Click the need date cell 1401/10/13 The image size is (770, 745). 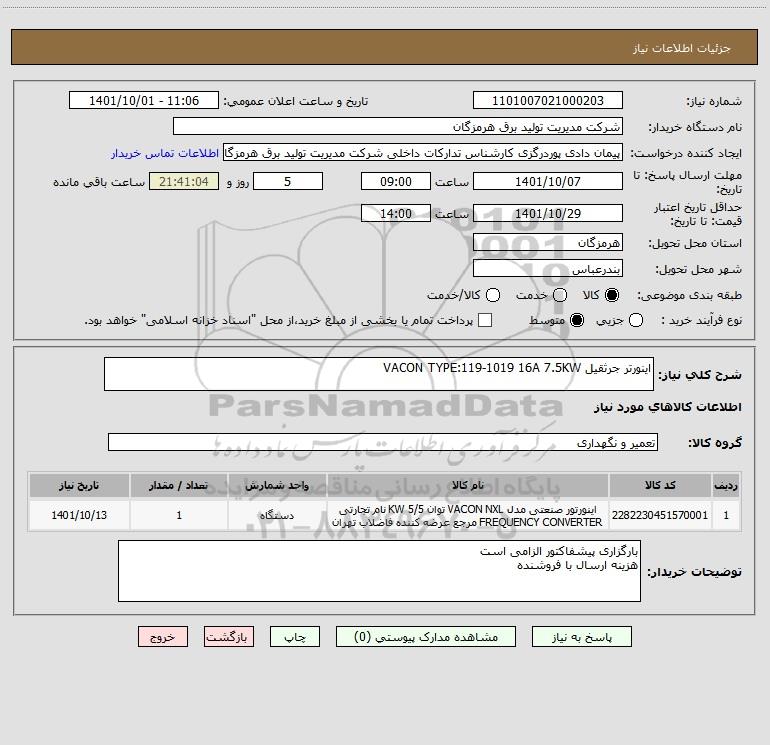coord(79,515)
